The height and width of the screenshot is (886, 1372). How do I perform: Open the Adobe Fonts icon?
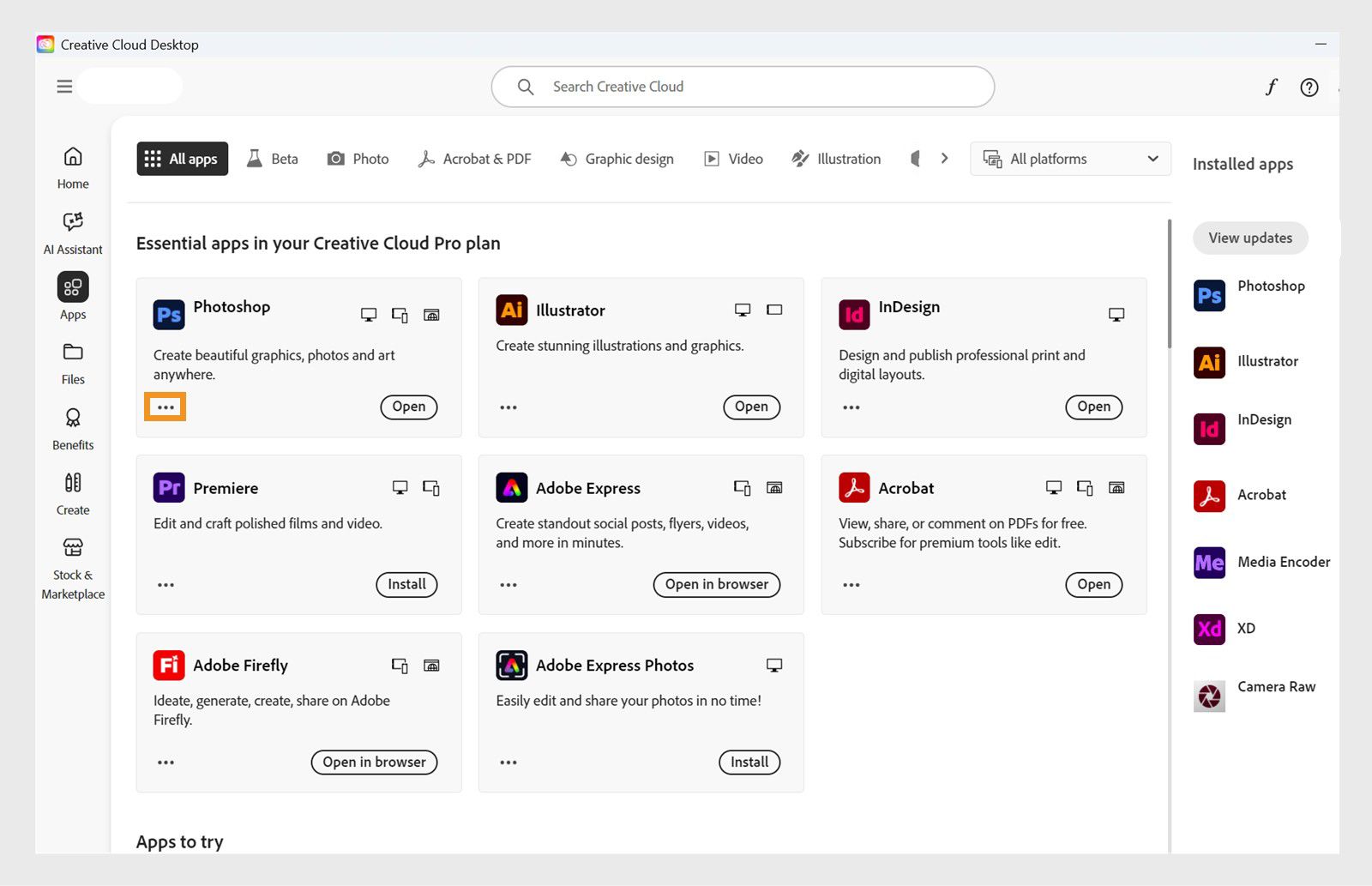coord(1271,87)
